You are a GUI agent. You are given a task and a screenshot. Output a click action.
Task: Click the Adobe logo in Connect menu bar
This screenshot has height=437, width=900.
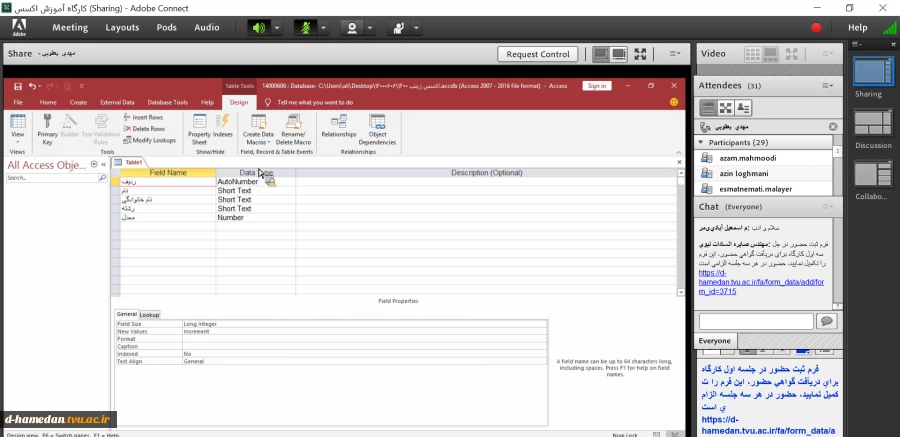(x=19, y=28)
